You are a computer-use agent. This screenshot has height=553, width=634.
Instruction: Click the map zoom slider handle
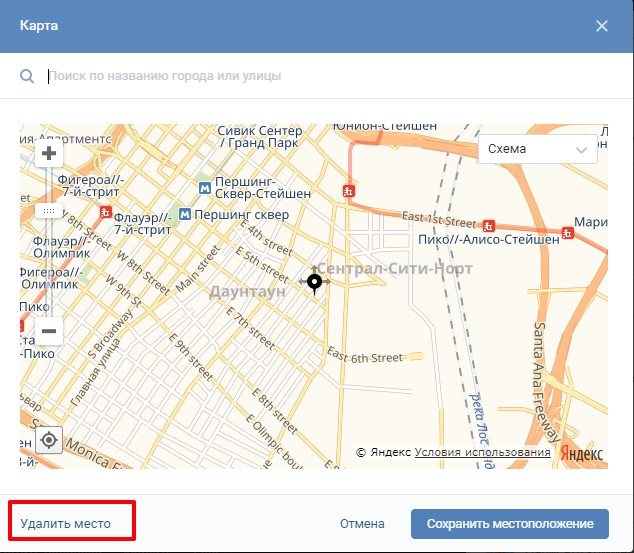click(48, 212)
